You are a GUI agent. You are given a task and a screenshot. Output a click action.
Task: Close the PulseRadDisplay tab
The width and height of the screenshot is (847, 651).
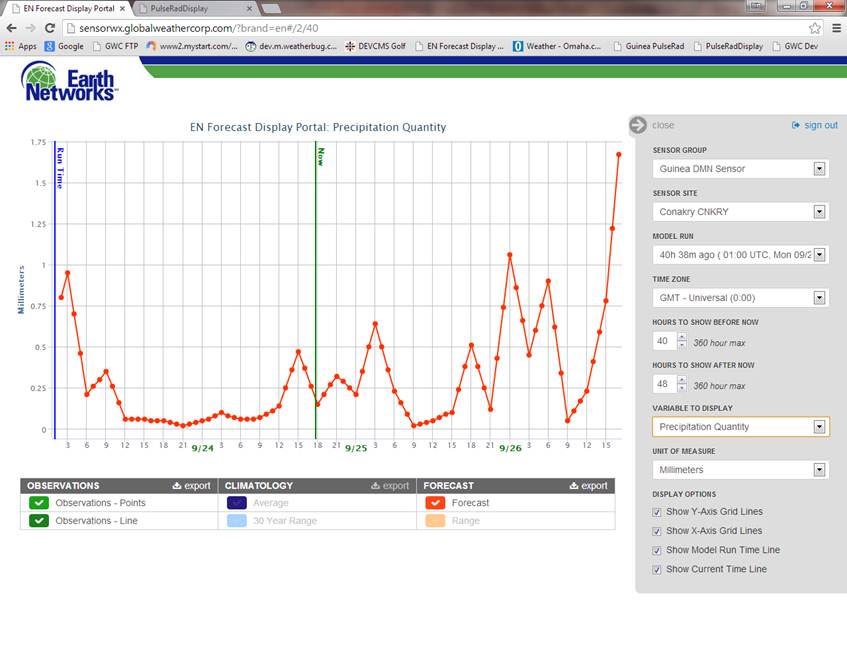tap(249, 9)
